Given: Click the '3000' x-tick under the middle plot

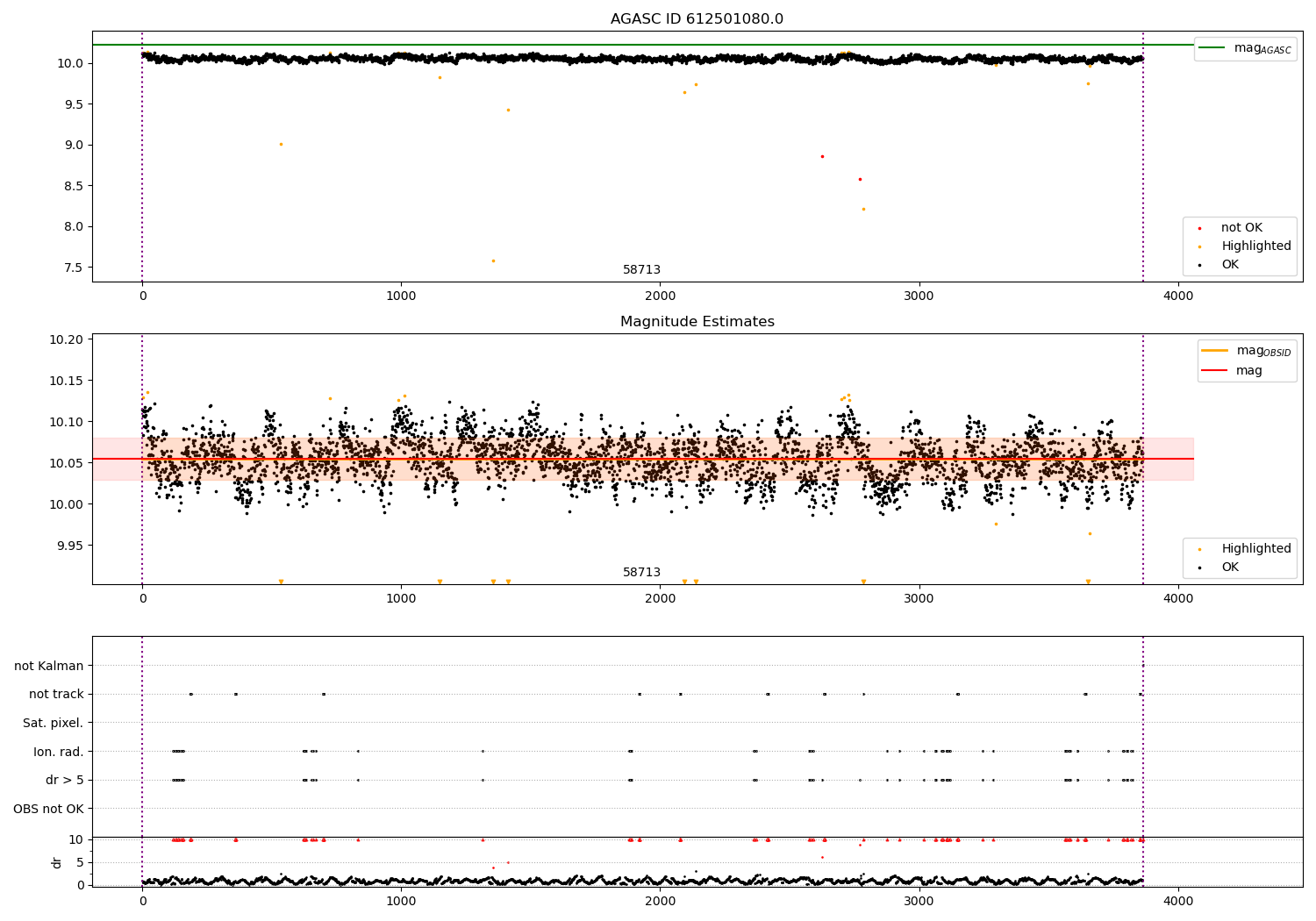Looking at the screenshot, I should click(919, 599).
